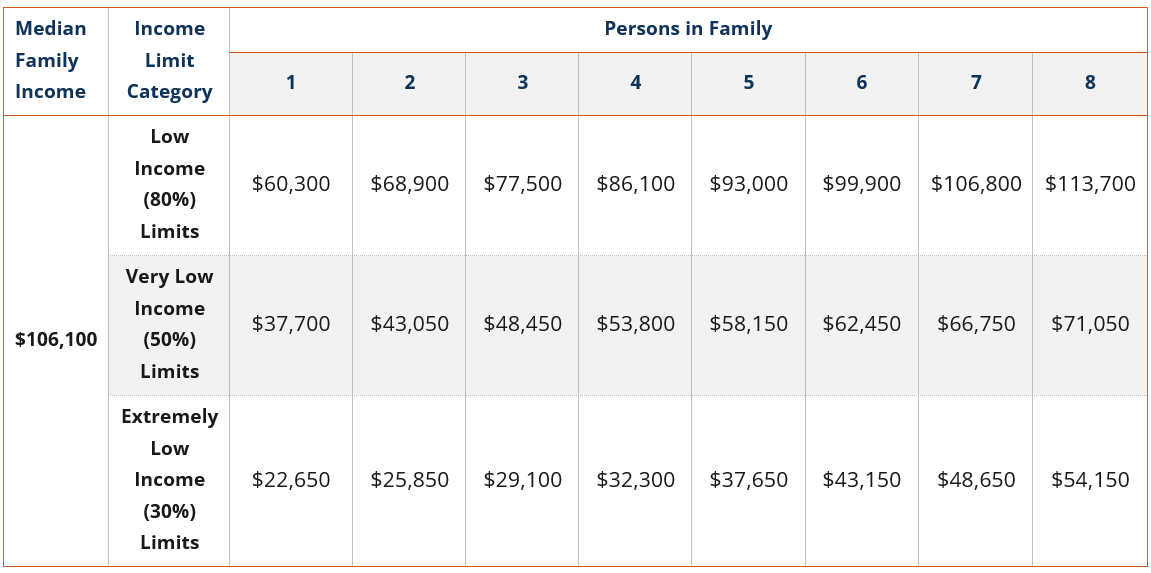Image resolution: width=1151 pixels, height=573 pixels.
Task: Select the $86,100 cell
Action: click(635, 184)
